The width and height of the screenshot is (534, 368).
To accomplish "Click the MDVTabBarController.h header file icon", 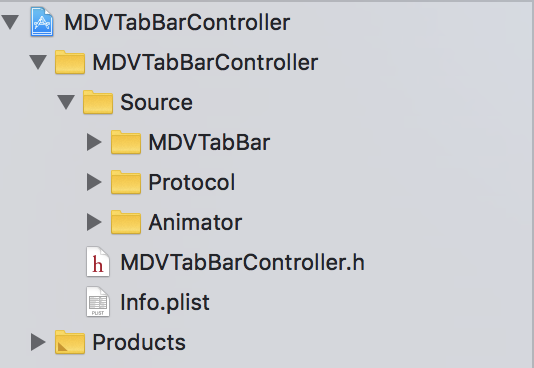I will [98, 261].
